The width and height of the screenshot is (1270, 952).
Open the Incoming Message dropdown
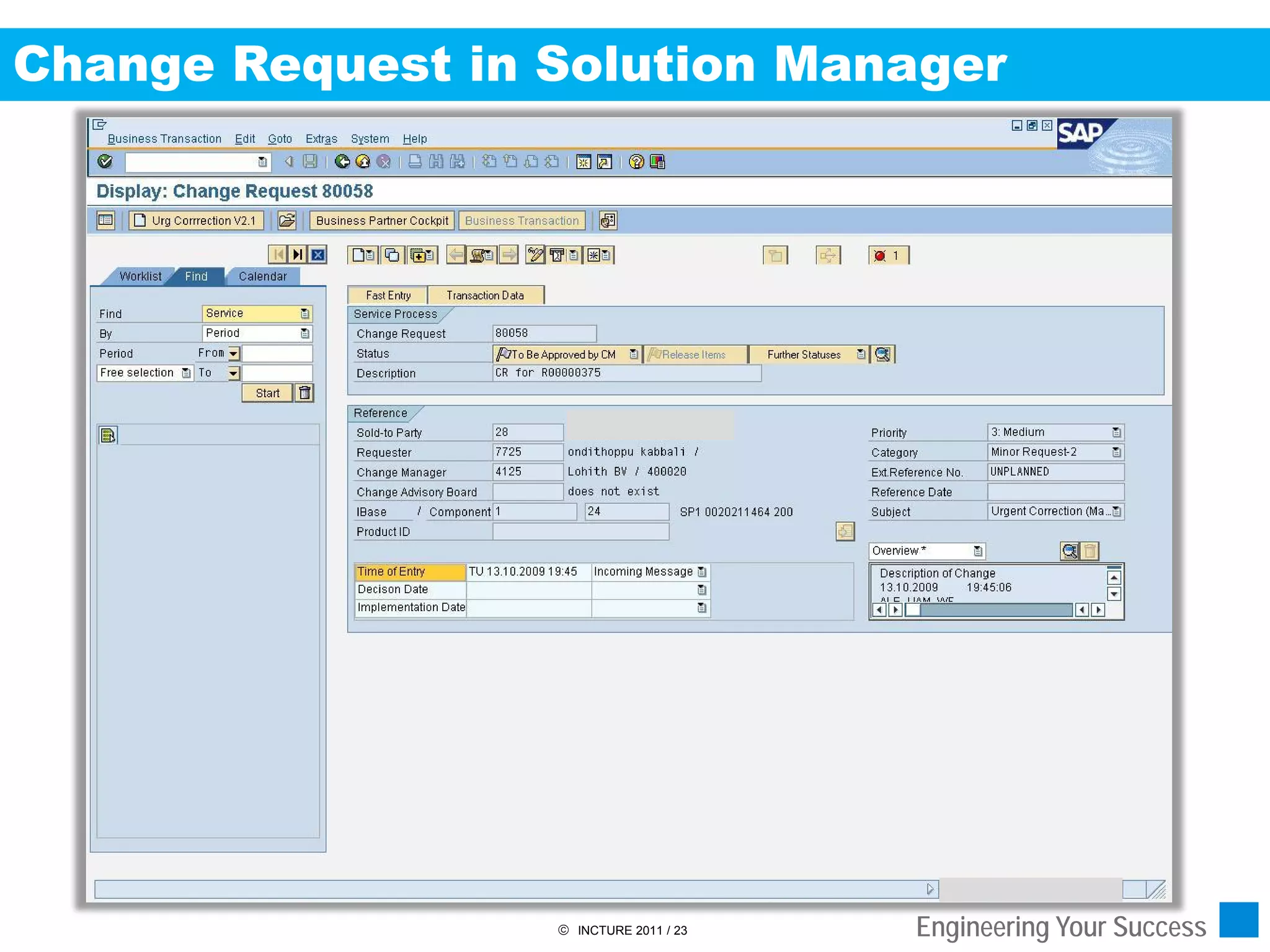[701, 572]
